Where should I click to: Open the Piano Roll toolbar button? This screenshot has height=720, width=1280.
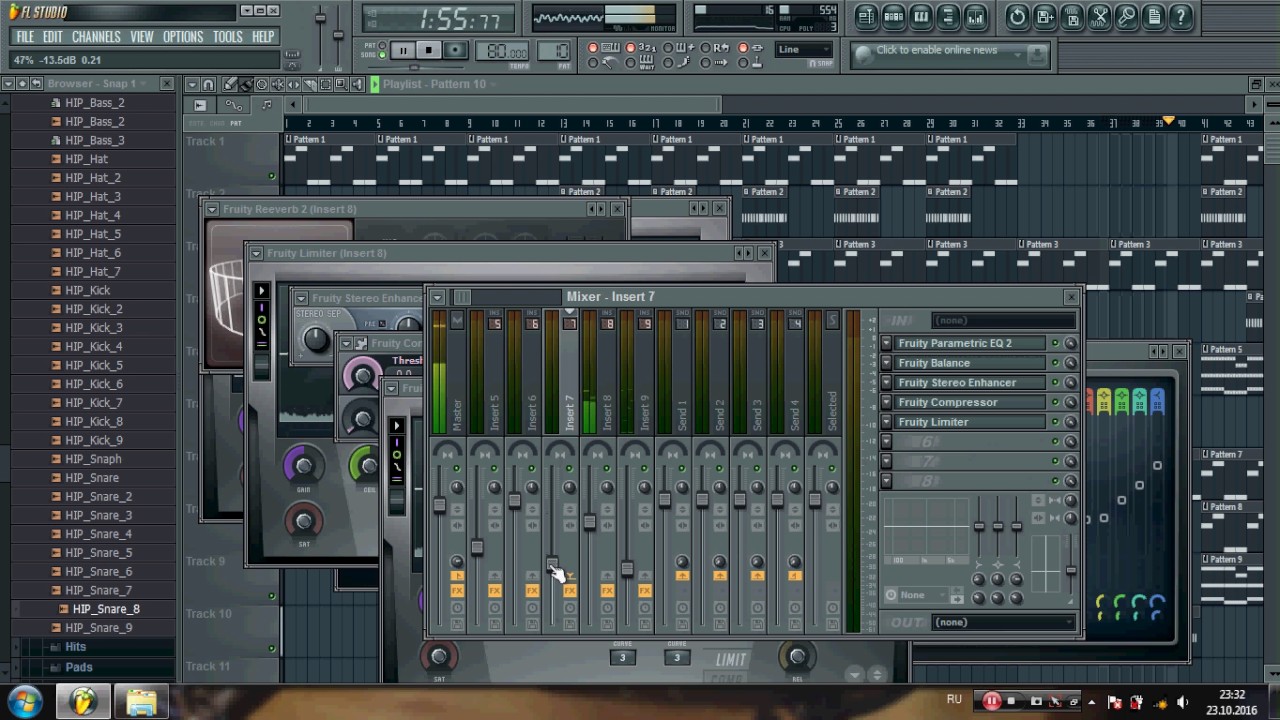click(x=921, y=17)
